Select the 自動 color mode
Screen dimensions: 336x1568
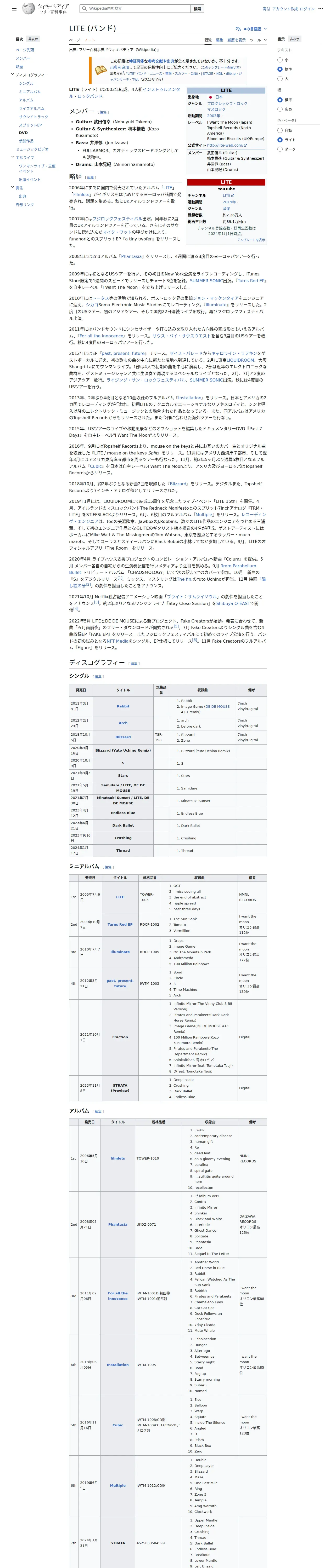pyautogui.click(x=280, y=130)
